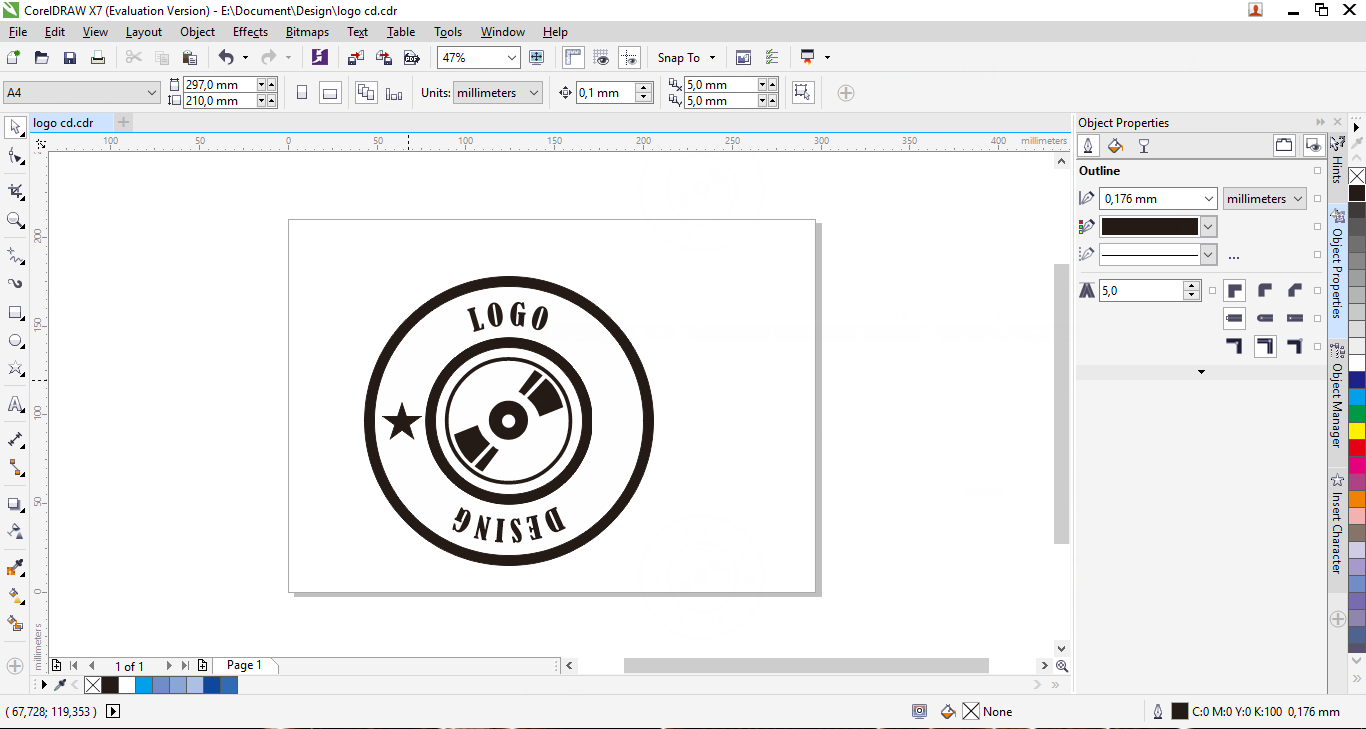Open the A4 page size dropdown
The width and height of the screenshot is (1366, 729).
click(152, 93)
